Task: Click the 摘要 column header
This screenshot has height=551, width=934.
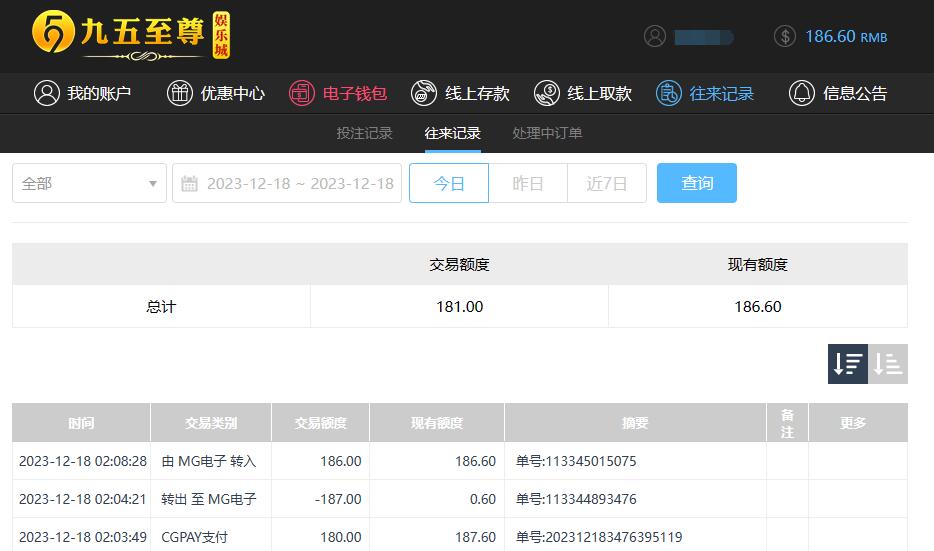Action: (x=635, y=423)
